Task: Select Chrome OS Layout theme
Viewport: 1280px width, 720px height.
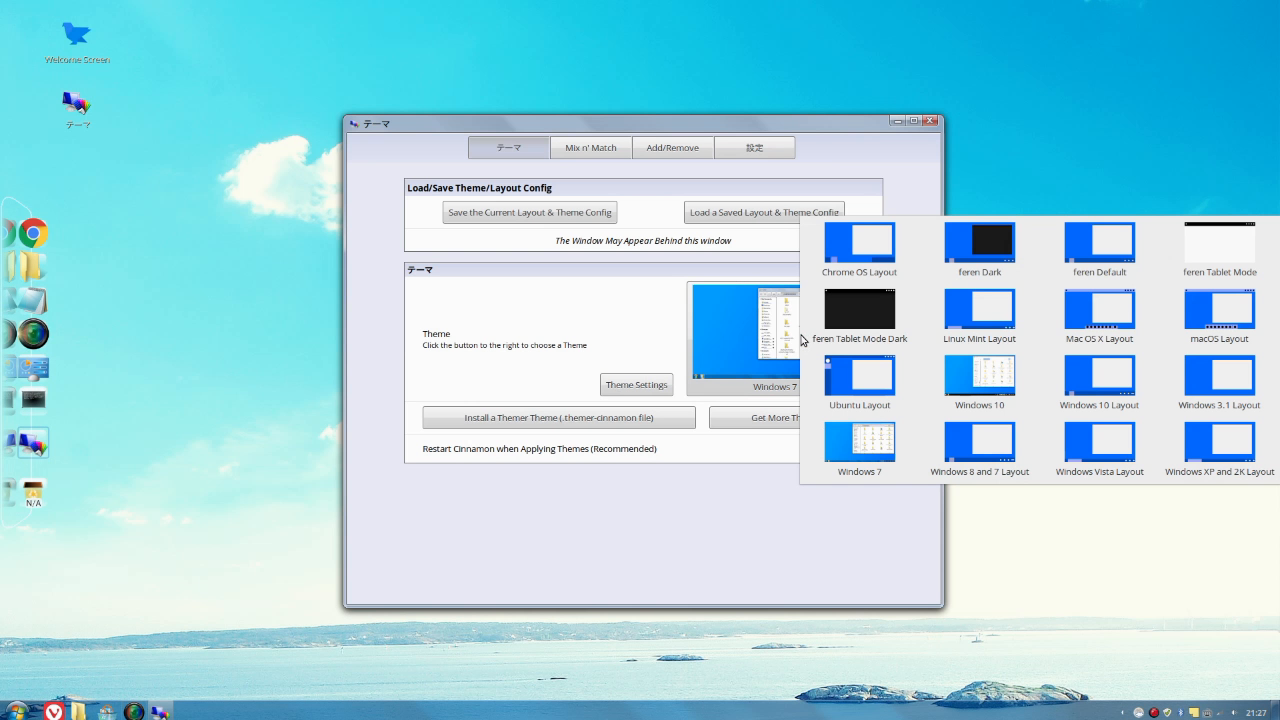Action: click(859, 250)
